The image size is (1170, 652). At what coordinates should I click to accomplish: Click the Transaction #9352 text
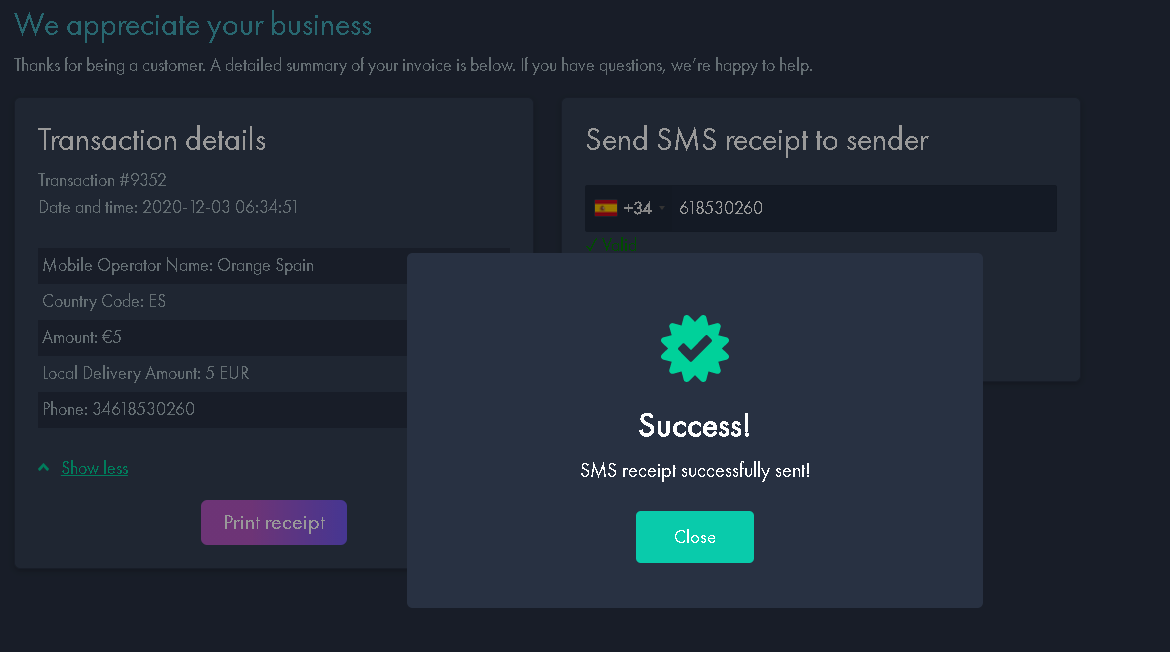[102, 180]
